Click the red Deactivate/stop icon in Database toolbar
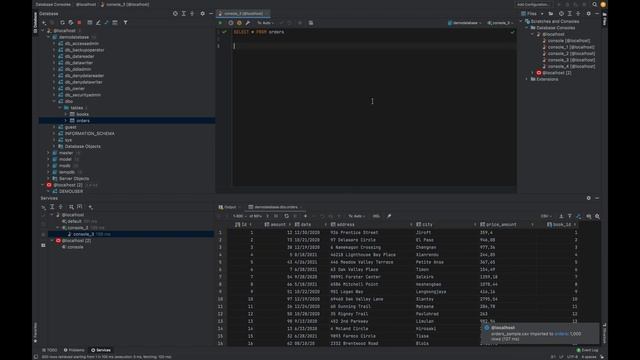The height and width of the screenshot is (360, 640). click(79, 23)
